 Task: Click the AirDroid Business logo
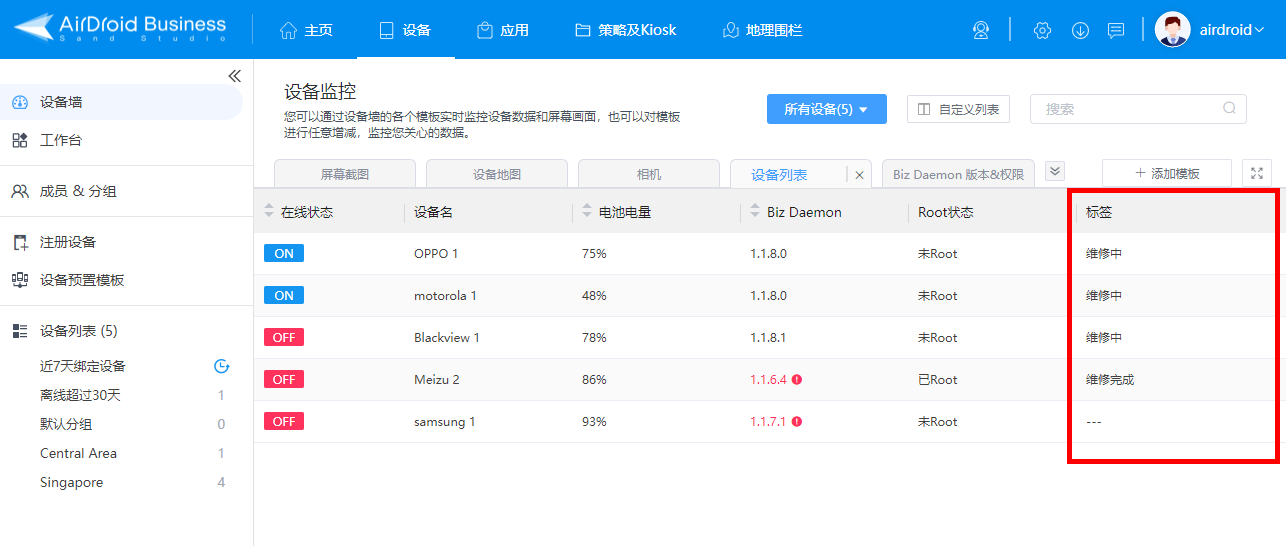point(120,29)
